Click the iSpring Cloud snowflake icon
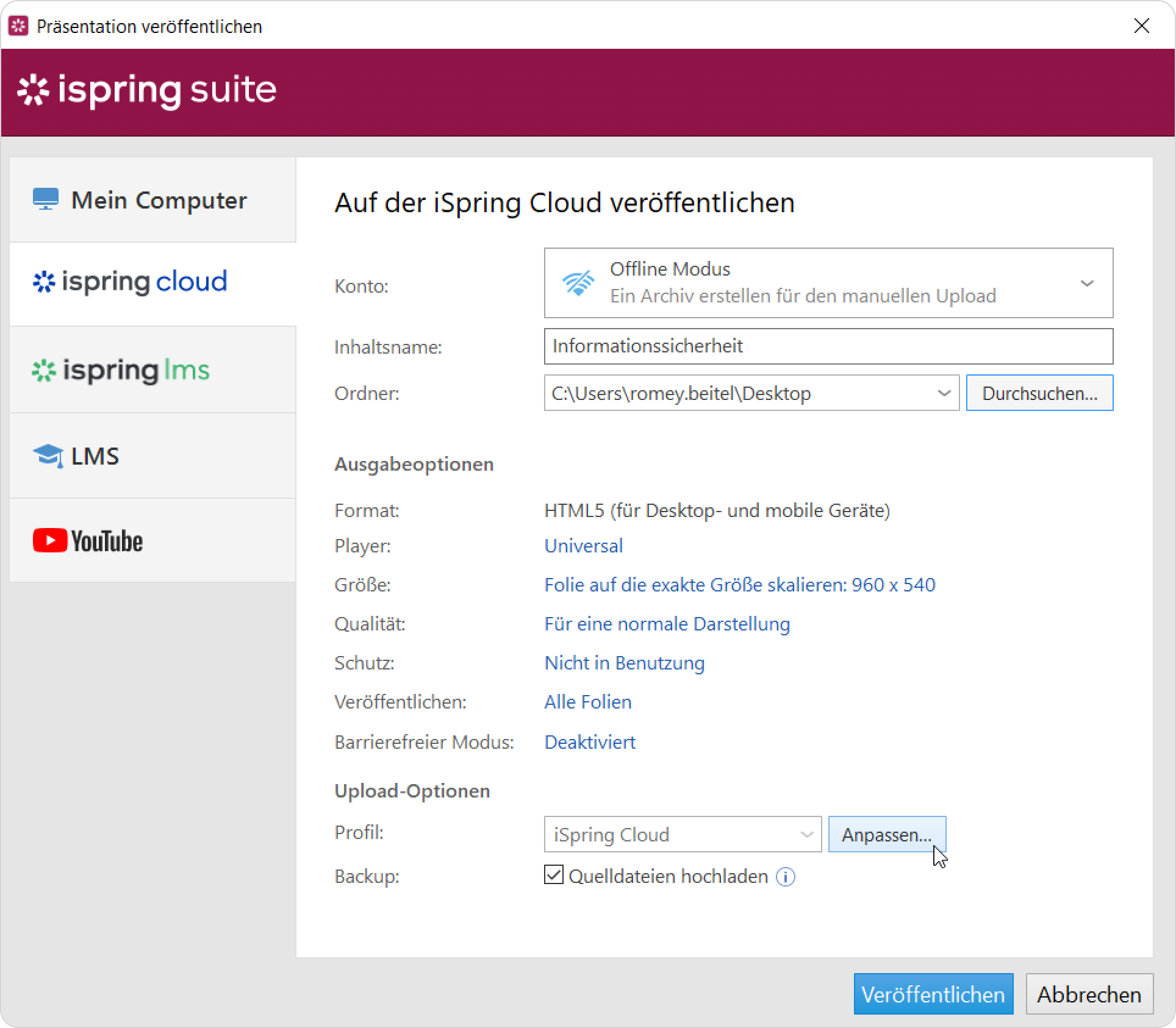 44,282
